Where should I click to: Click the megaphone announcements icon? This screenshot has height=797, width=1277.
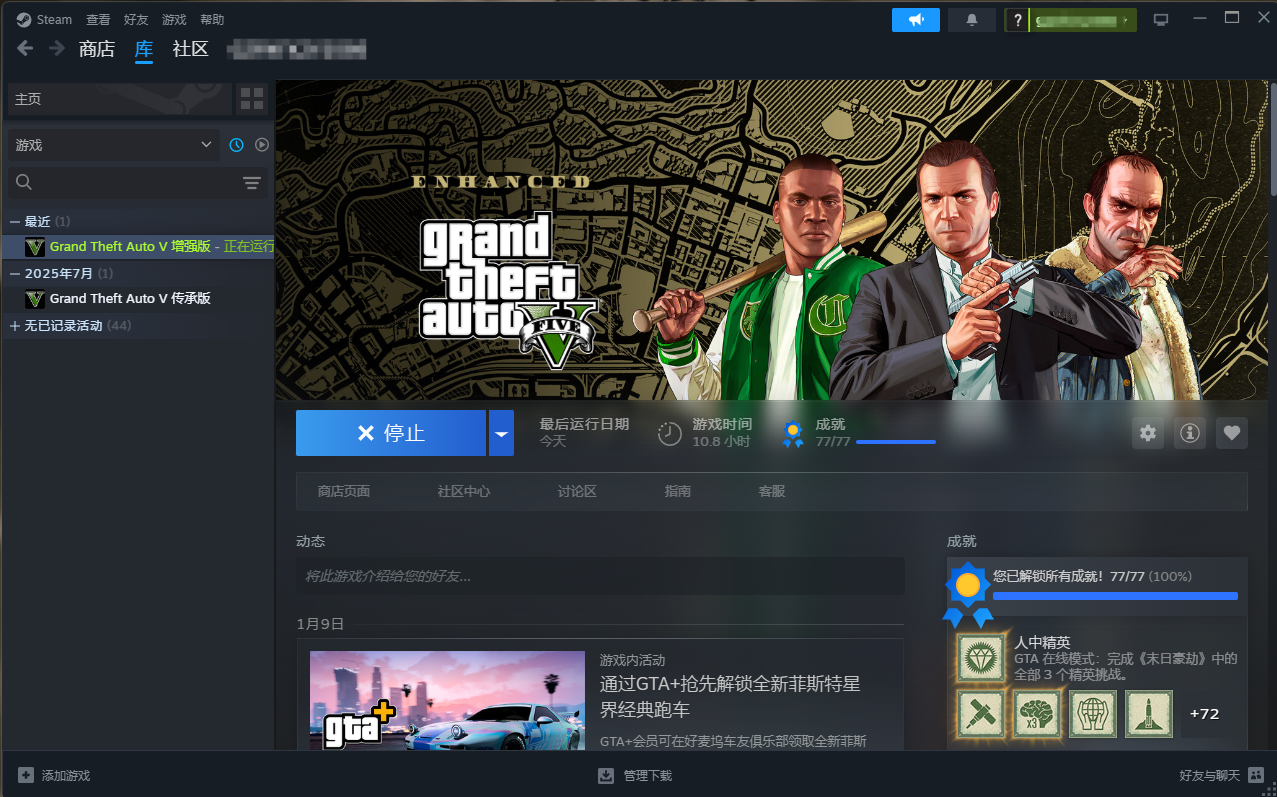[x=915, y=20]
